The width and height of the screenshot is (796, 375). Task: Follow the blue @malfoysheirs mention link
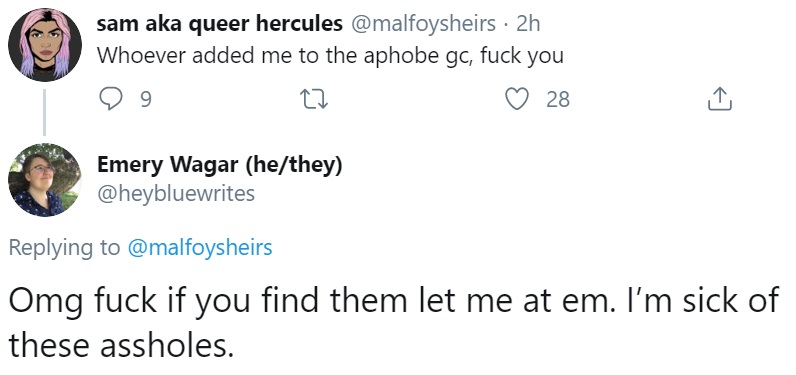click(x=200, y=248)
